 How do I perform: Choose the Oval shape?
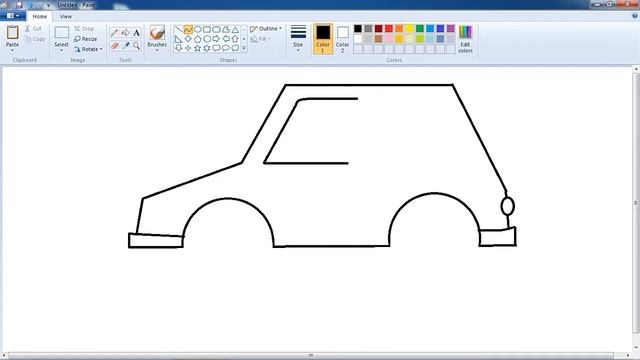pos(198,30)
